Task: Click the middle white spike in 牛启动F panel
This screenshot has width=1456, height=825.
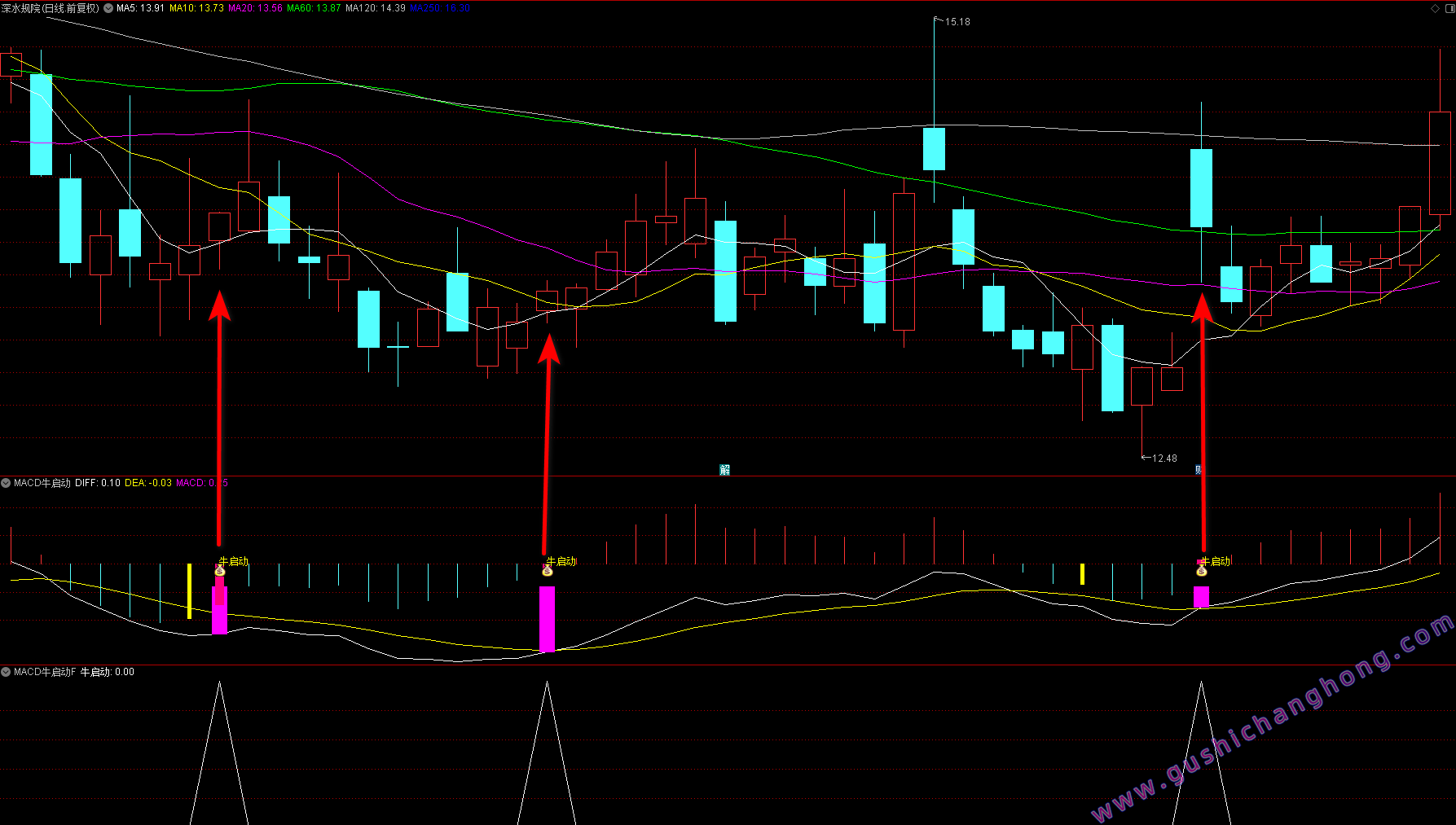Action: coord(547,753)
